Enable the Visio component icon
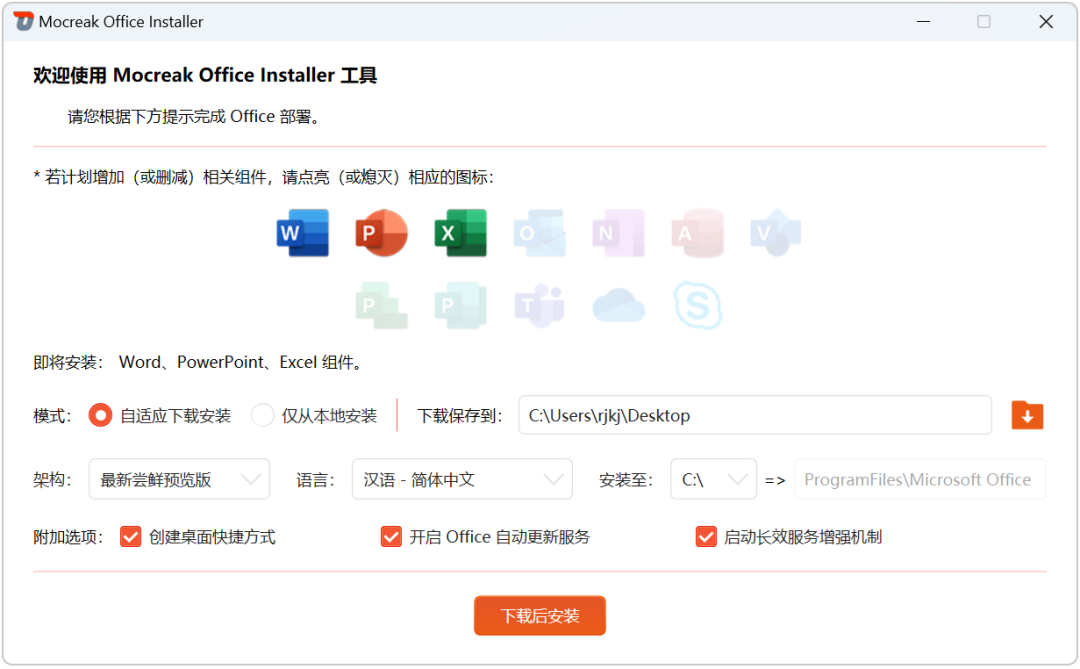The width and height of the screenshot is (1080, 669). [x=776, y=233]
